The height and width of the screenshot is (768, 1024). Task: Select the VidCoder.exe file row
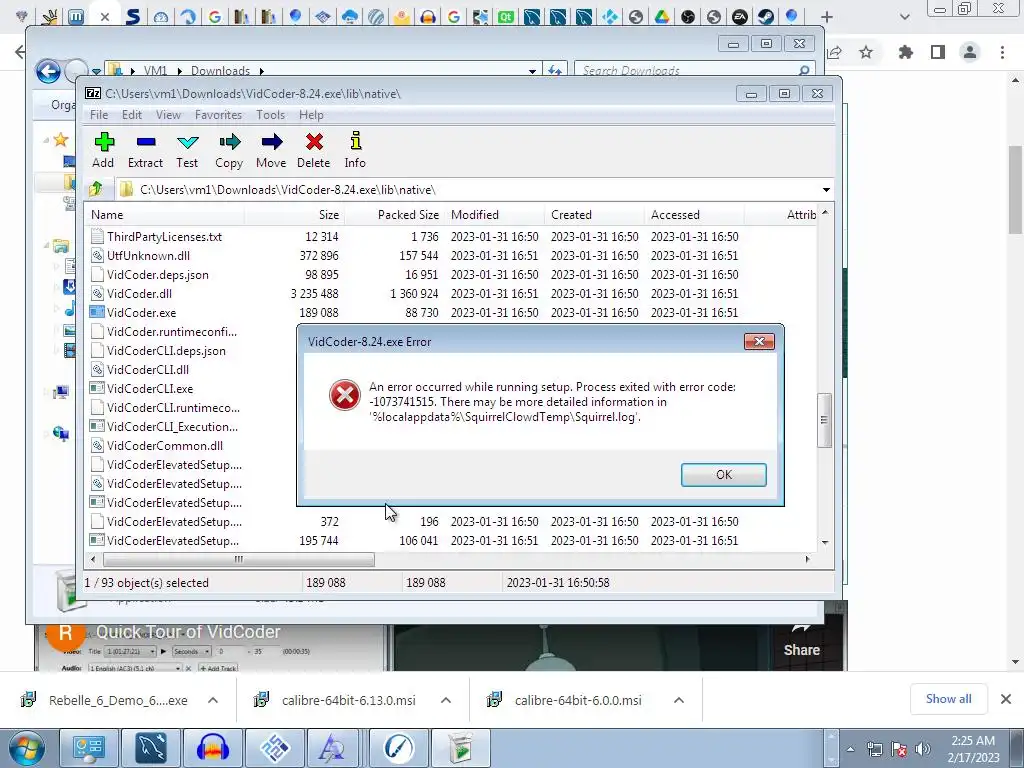tap(451, 312)
